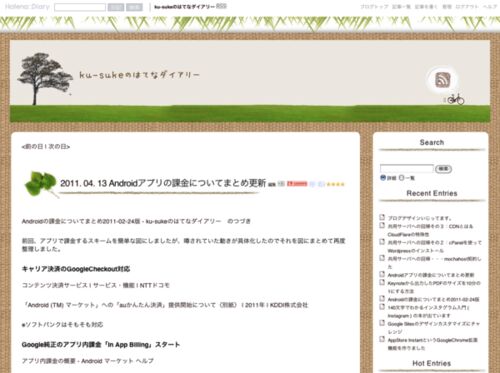Open sidebar entry ブログデザインいじってます

[x=419, y=218]
